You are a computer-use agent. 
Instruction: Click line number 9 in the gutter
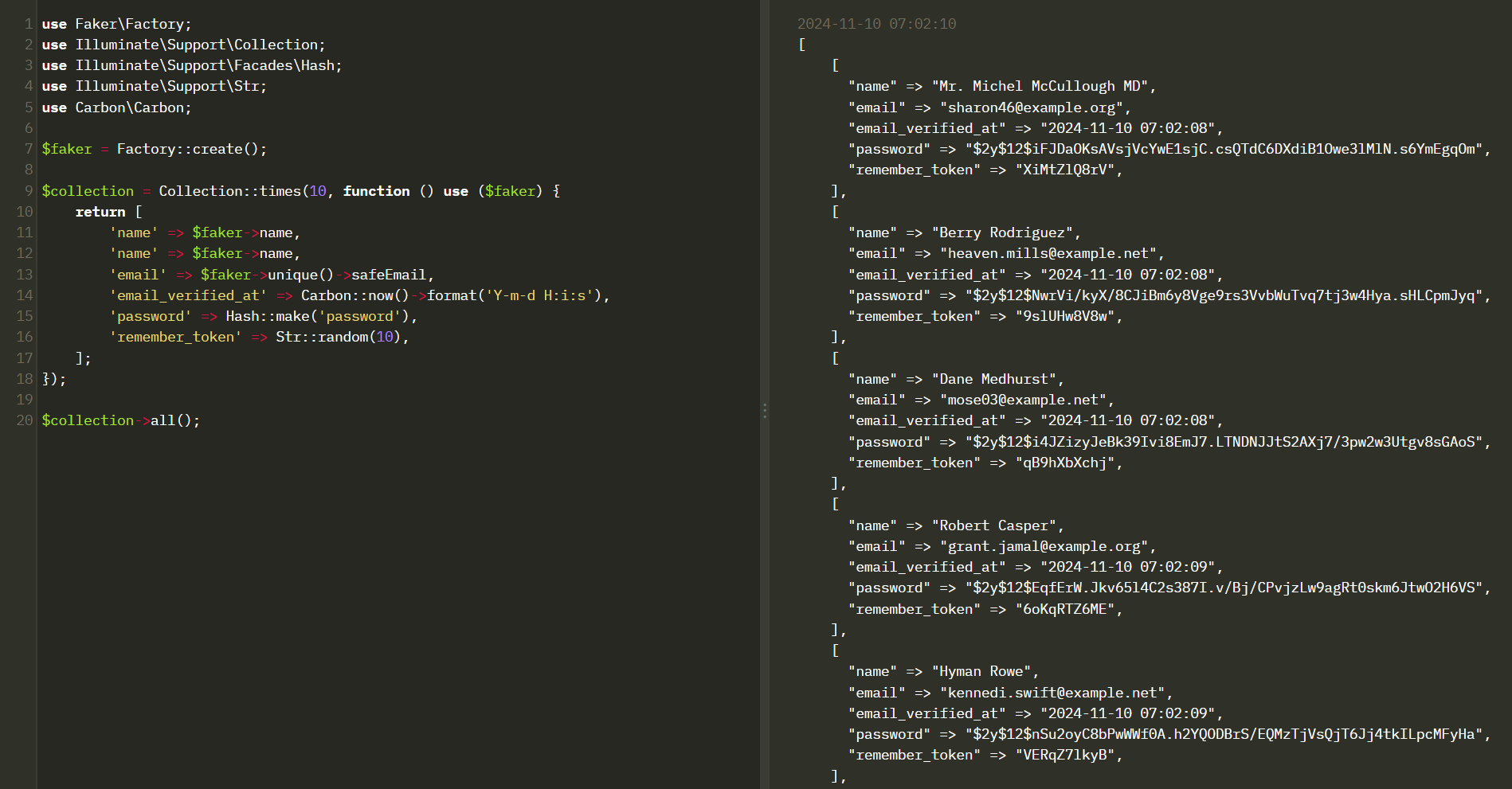point(28,191)
